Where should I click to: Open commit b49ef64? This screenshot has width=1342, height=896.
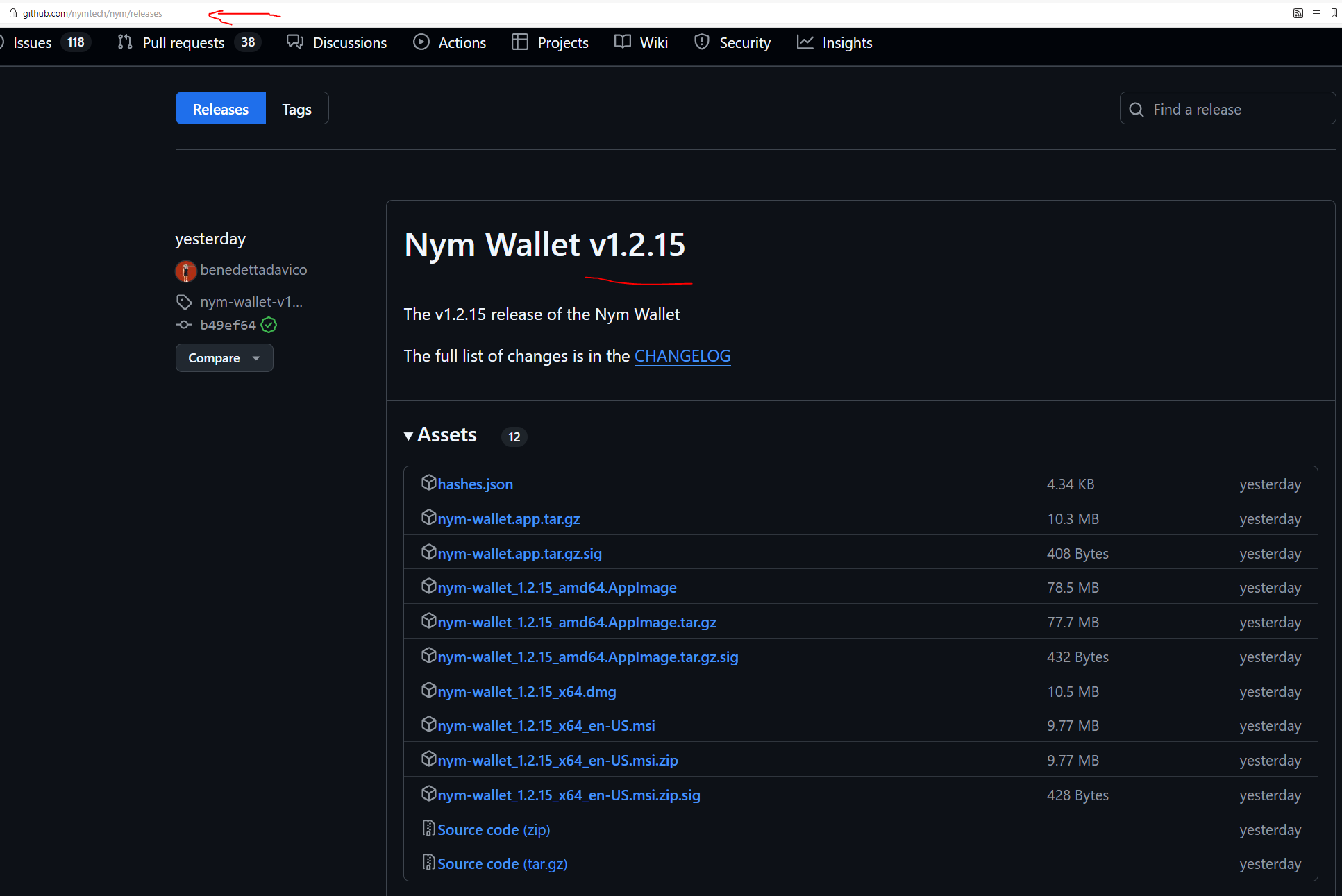(x=228, y=325)
